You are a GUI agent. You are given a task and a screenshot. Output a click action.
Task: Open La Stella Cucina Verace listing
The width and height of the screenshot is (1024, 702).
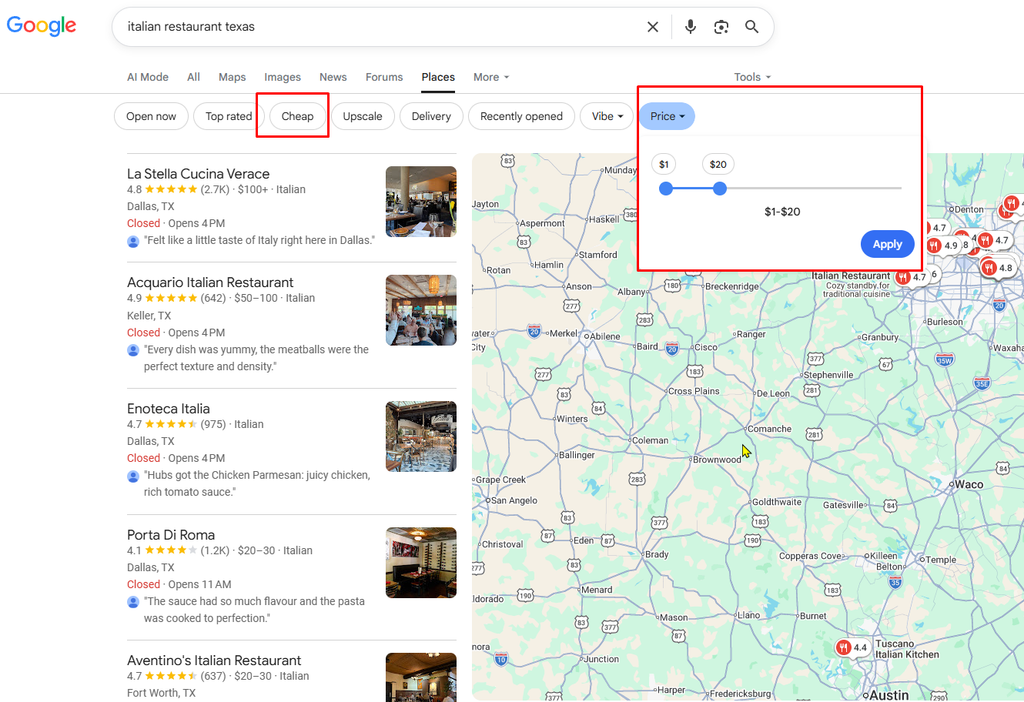point(198,174)
